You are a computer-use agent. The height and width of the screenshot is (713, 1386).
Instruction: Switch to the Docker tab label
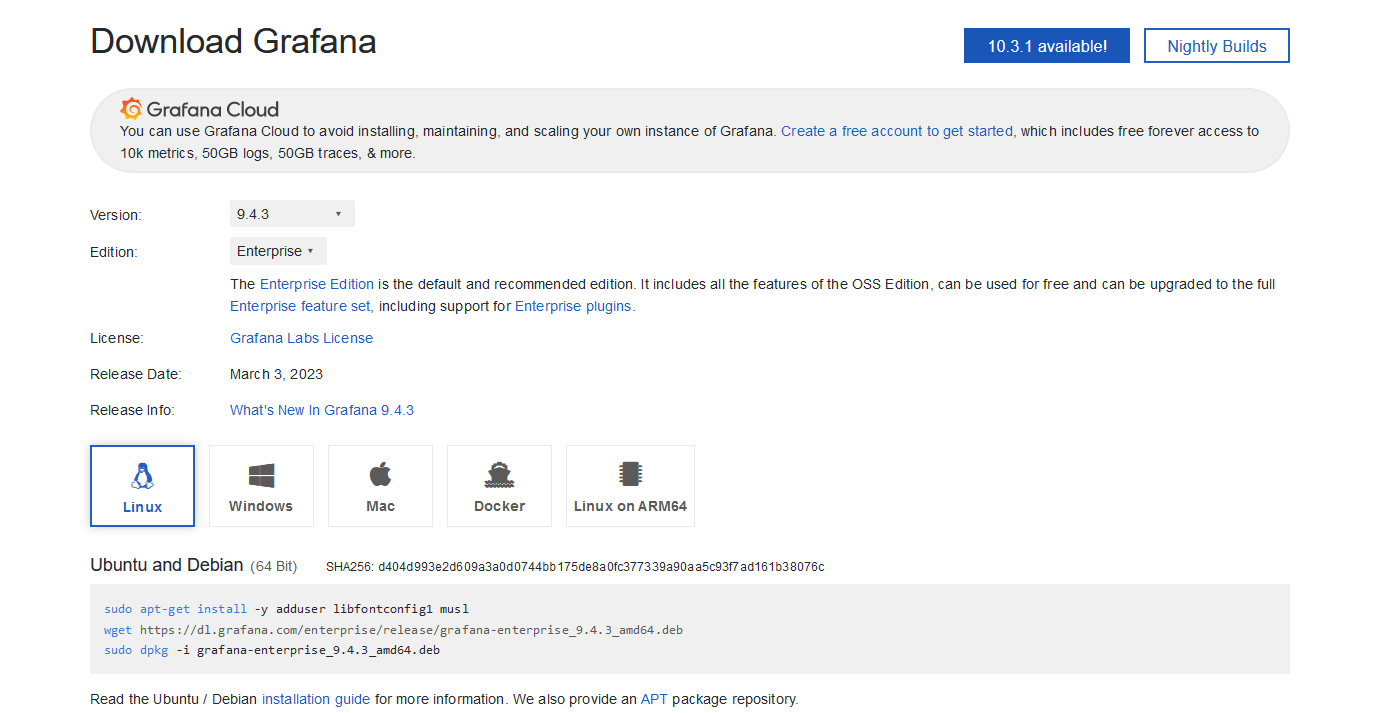499,506
